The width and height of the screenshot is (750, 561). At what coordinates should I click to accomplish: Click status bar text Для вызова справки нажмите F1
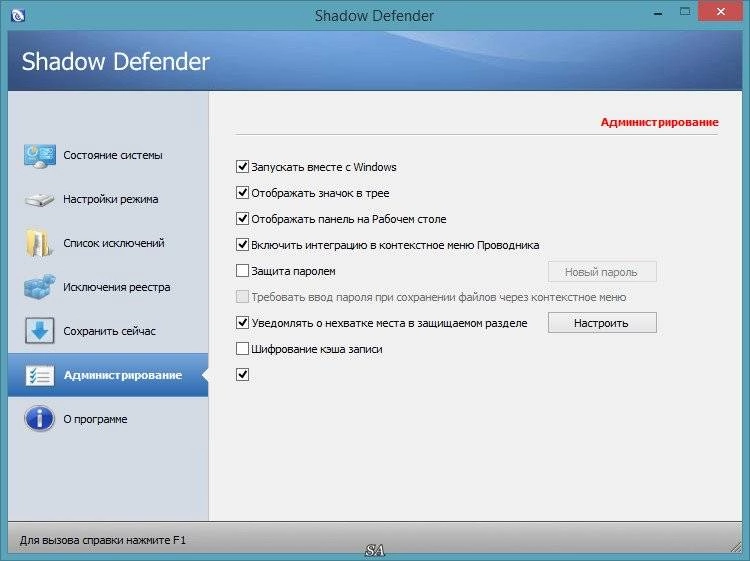click(x=102, y=540)
